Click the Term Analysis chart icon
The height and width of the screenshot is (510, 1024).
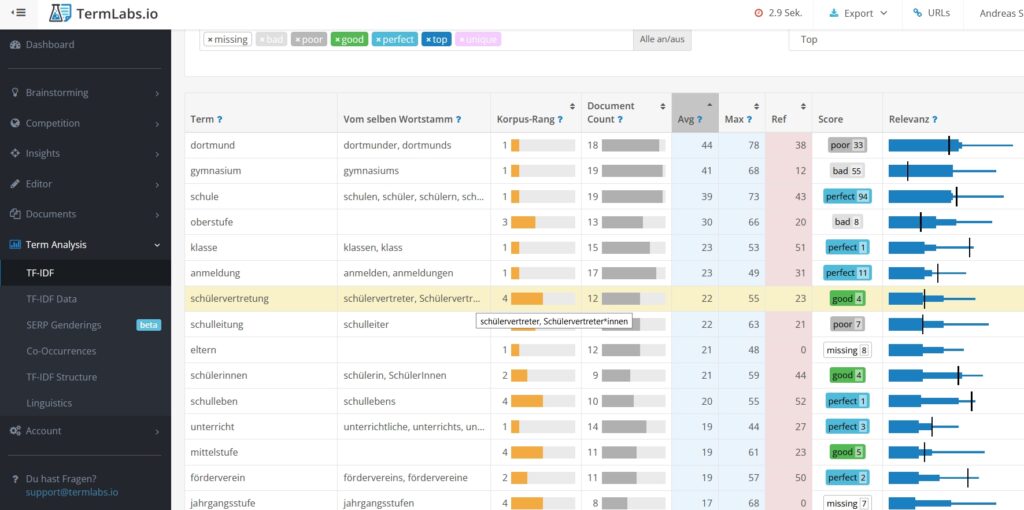pos(15,244)
